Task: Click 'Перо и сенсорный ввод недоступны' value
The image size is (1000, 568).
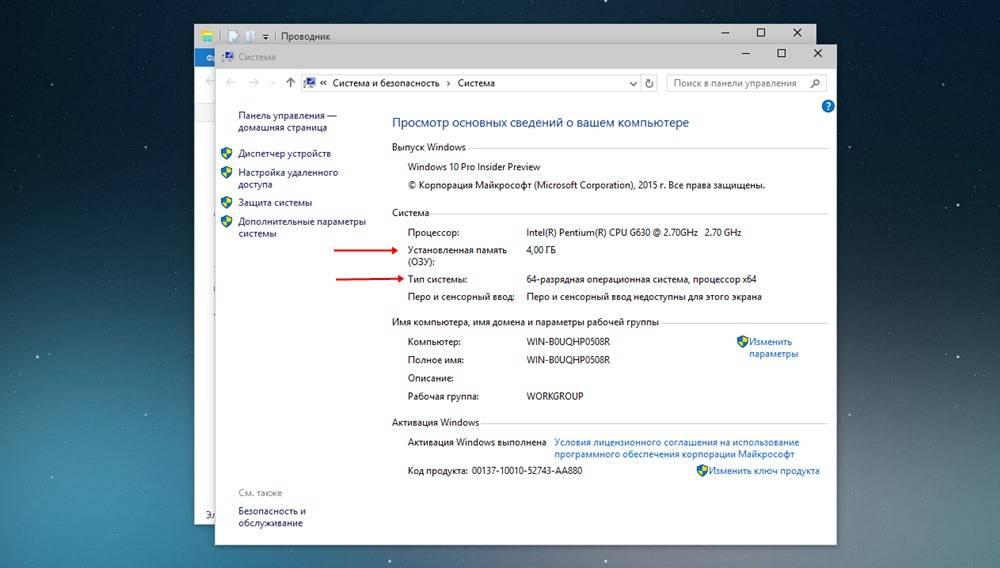Action: click(x=644, y=296)
